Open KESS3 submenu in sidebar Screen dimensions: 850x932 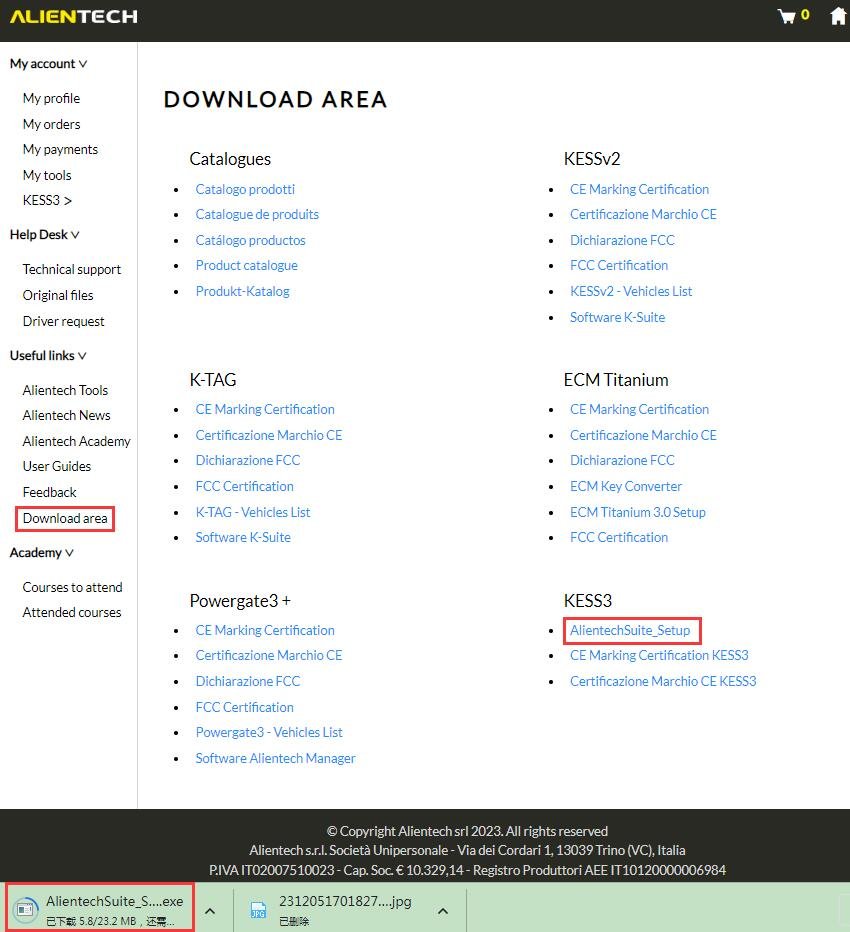[46, 200]
